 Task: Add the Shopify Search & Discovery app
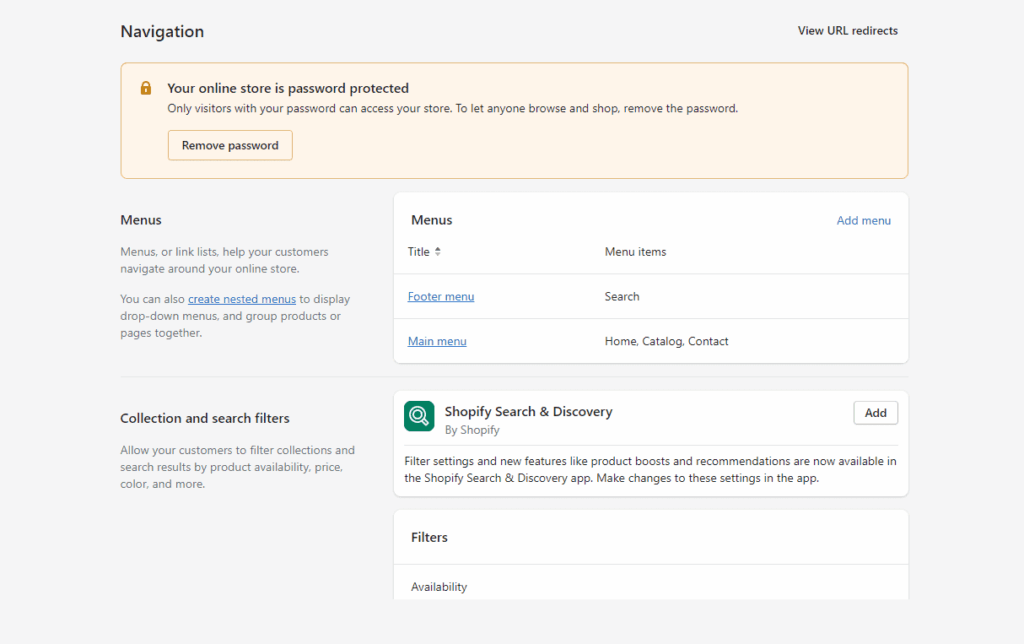[875, 413]
